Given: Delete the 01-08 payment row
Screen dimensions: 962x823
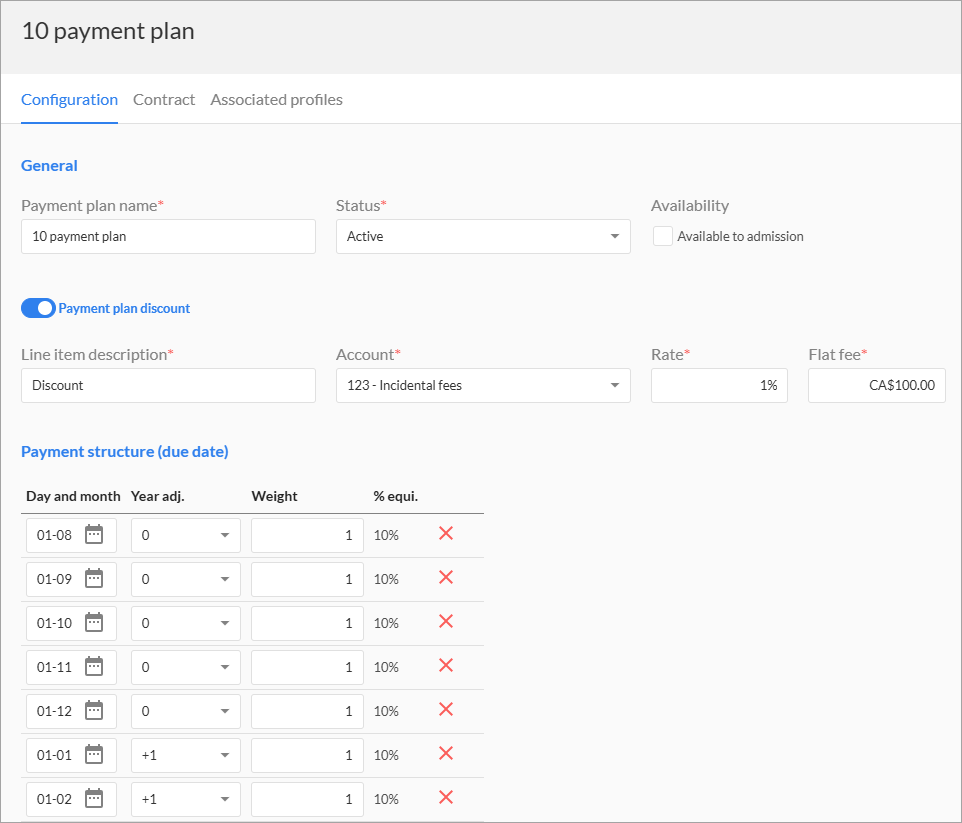Looking at the screenshot, I should 446,533.
